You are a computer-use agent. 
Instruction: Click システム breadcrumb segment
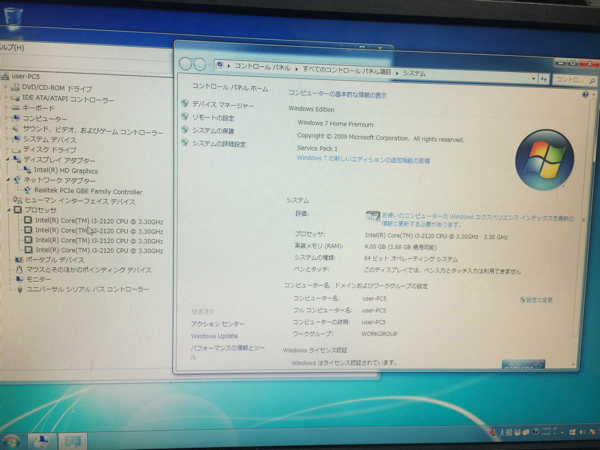(x=414, y=73)
